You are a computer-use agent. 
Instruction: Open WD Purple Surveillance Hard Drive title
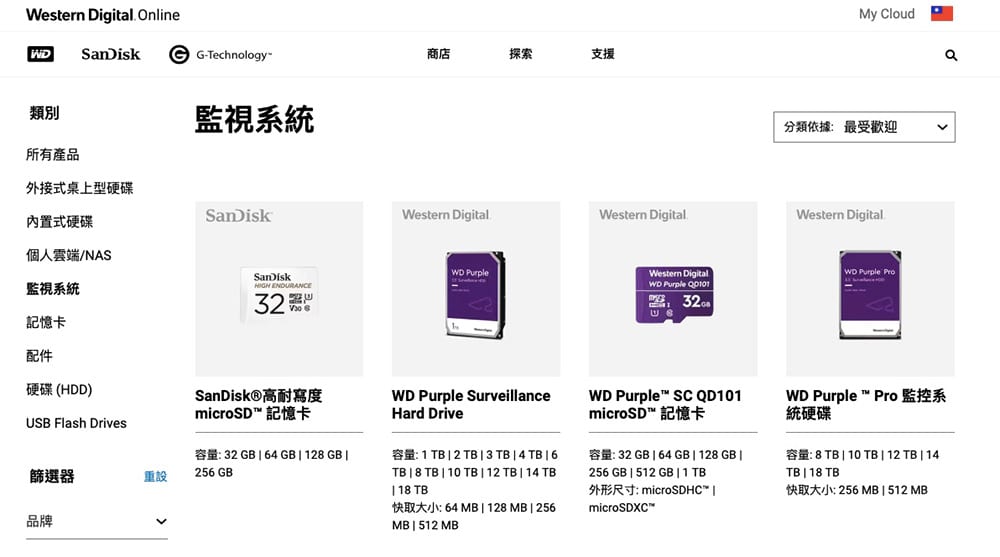coord(471,405)
